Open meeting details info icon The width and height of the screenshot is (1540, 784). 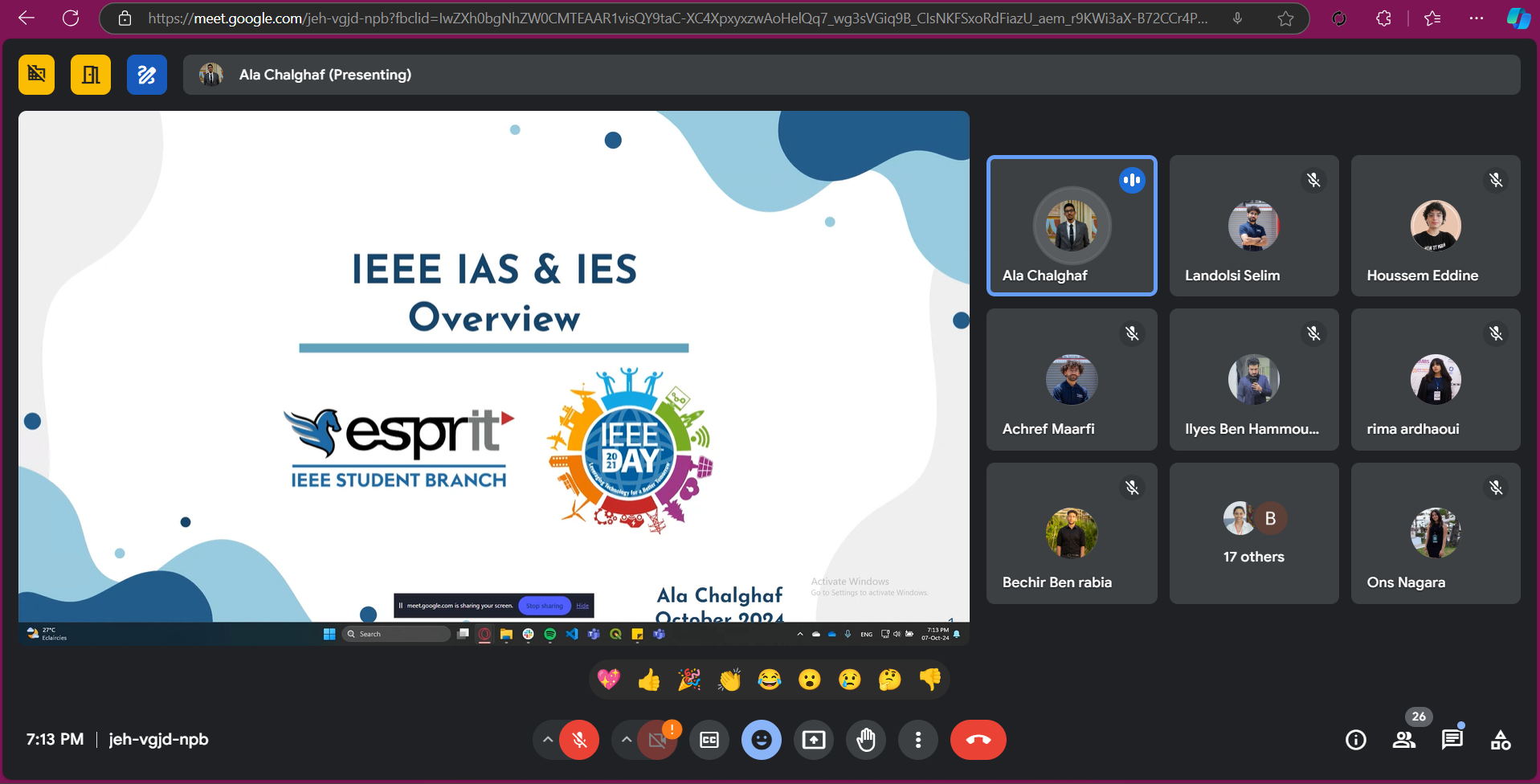(x=1356, y=740)
